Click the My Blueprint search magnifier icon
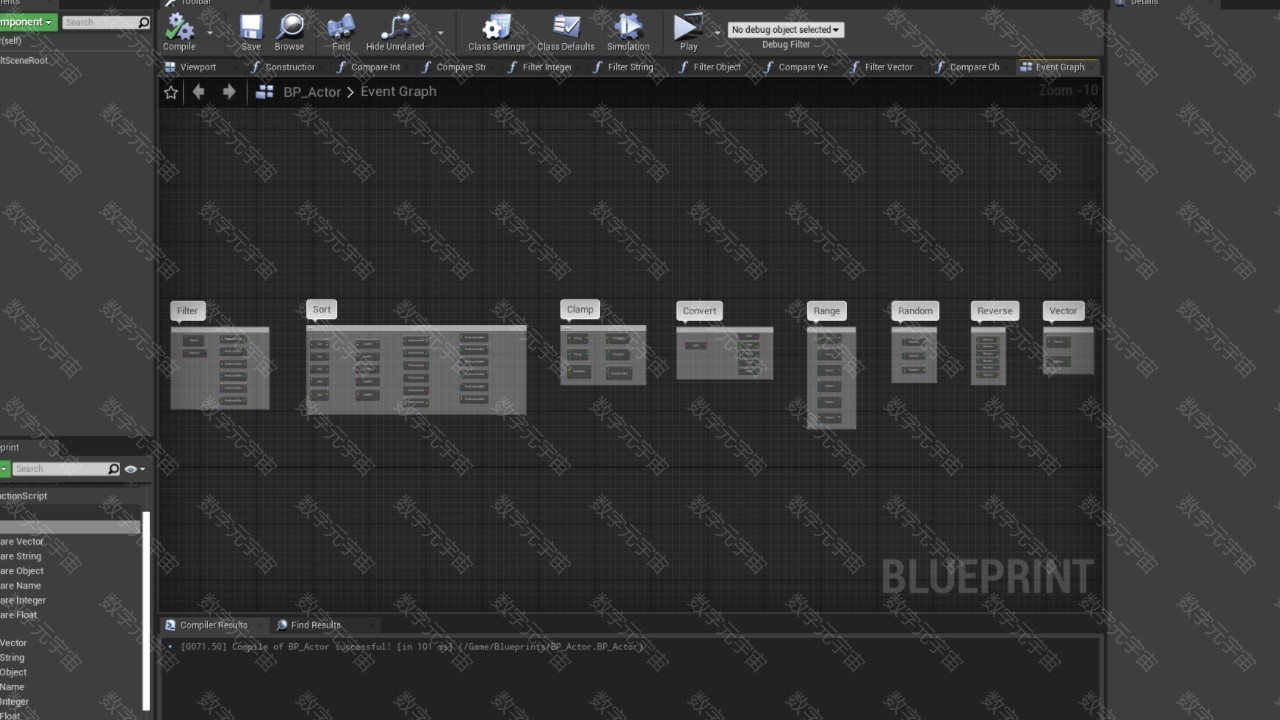Viewport: 1280px width, 720px height. pyautogui.click(x=114, y=469)
